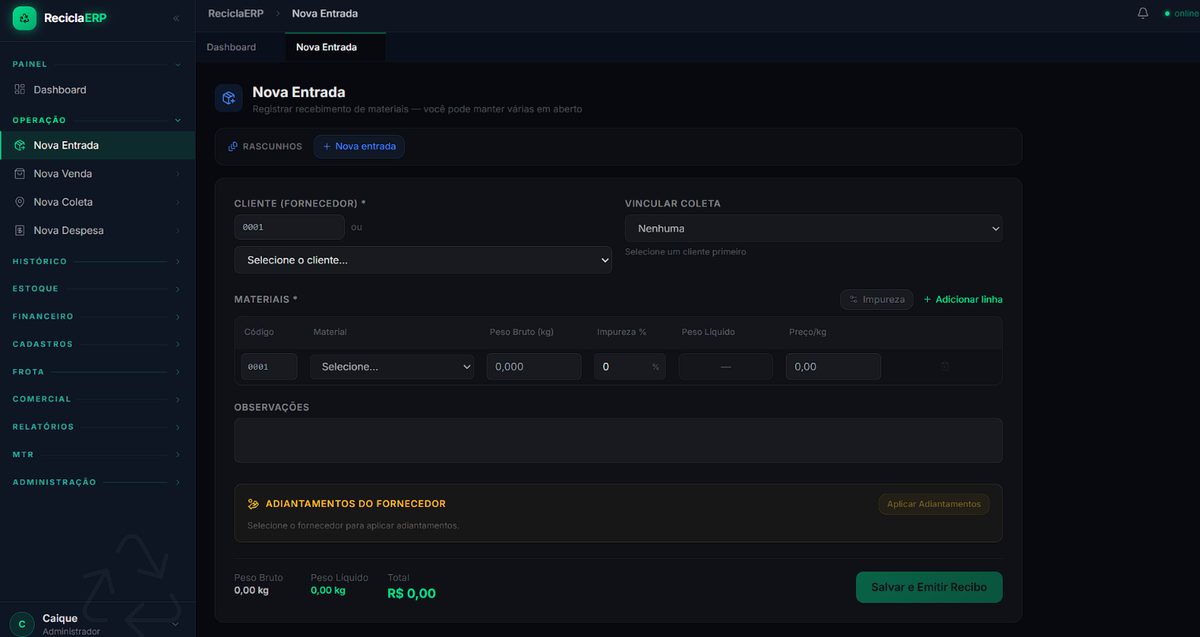Open the Selecione o cliente dropdown
The image size is (1200, 637).
coord(423,260)
